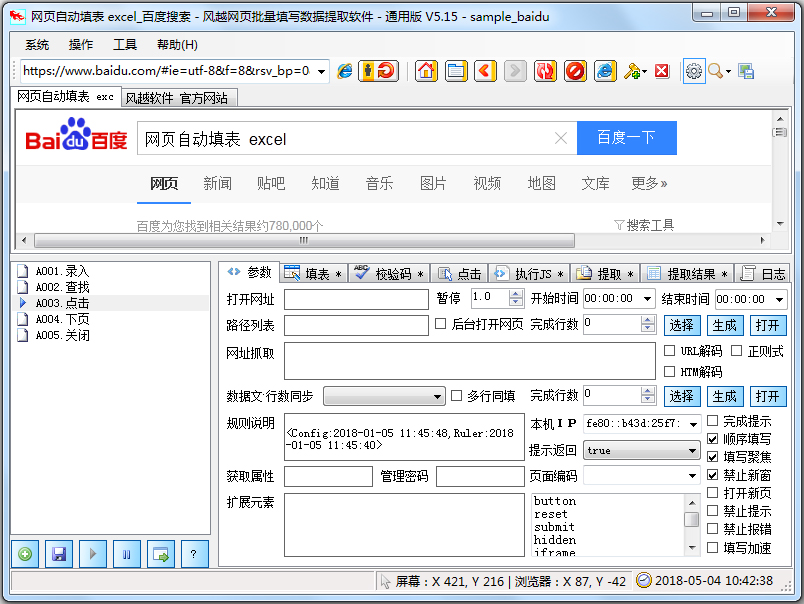
Task: Expand 本机IP dropdown
Action: 693,424
